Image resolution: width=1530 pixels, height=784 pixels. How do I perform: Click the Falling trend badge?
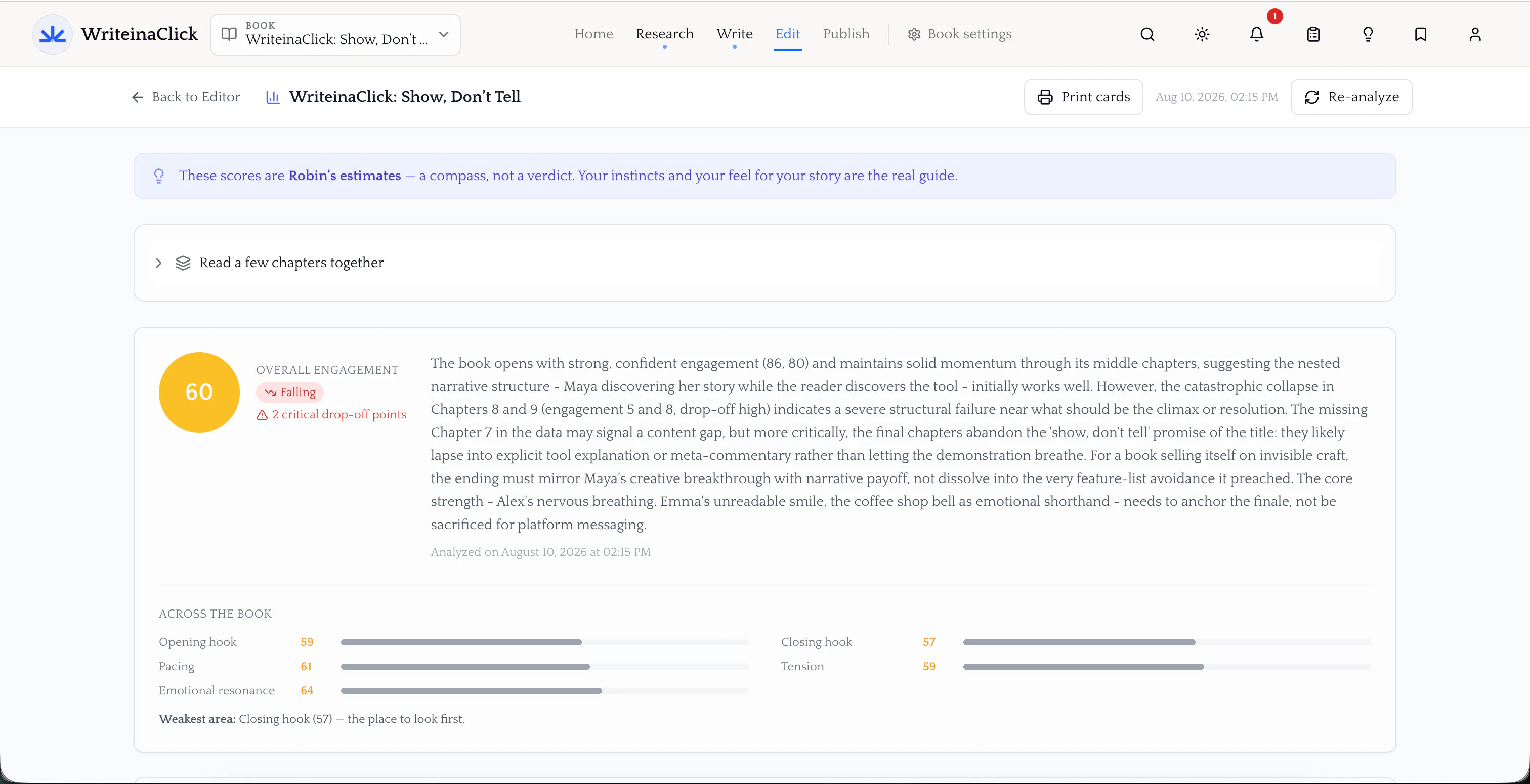(x=290, y=392)
